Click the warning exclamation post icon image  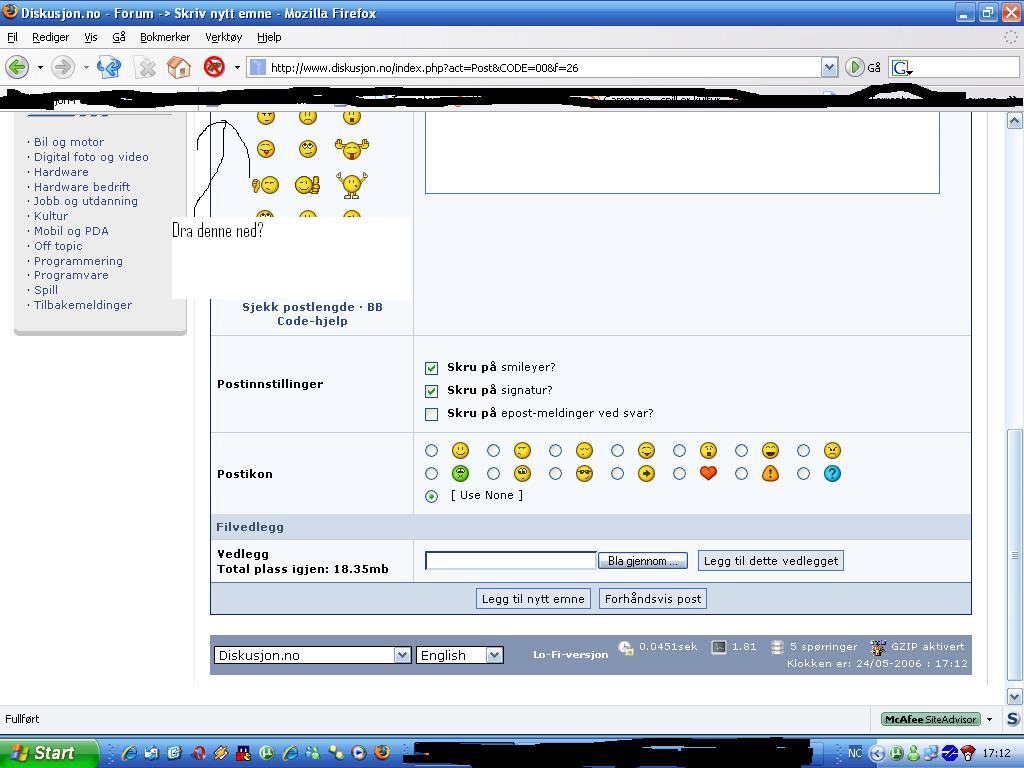771,473
